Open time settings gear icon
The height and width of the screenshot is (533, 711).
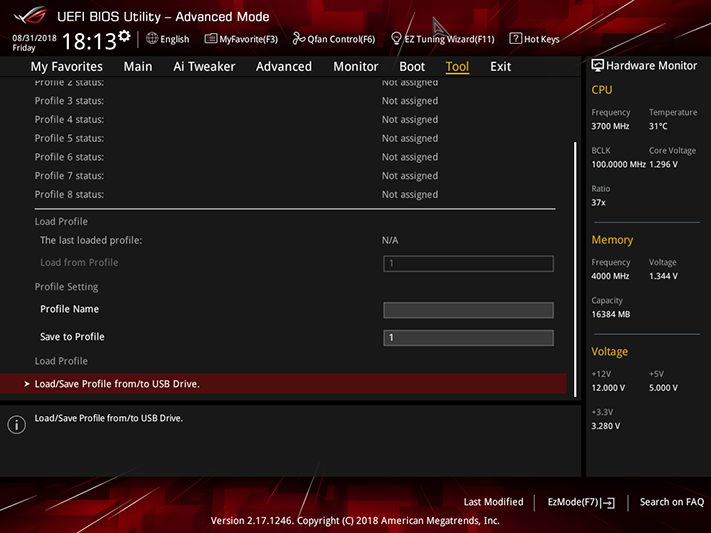click(x=124, y=36)
